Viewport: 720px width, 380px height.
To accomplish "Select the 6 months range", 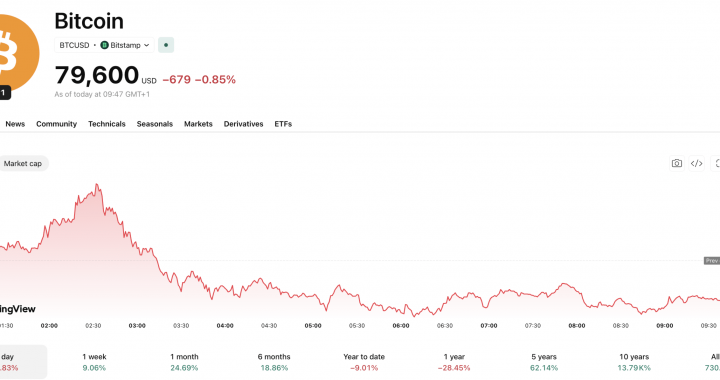I will coord(274,362).
